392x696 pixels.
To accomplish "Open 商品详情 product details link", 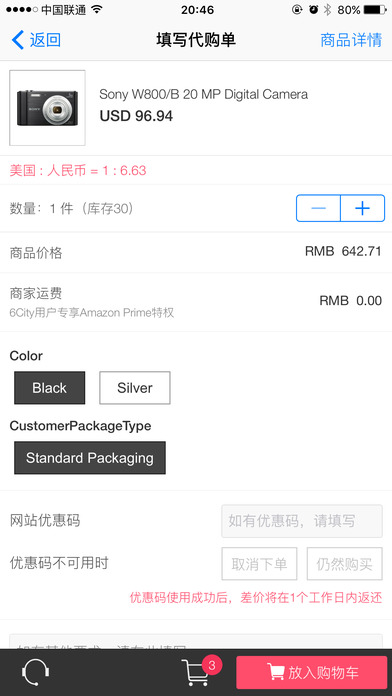I will pyautogui.click(x=351, y=40).
